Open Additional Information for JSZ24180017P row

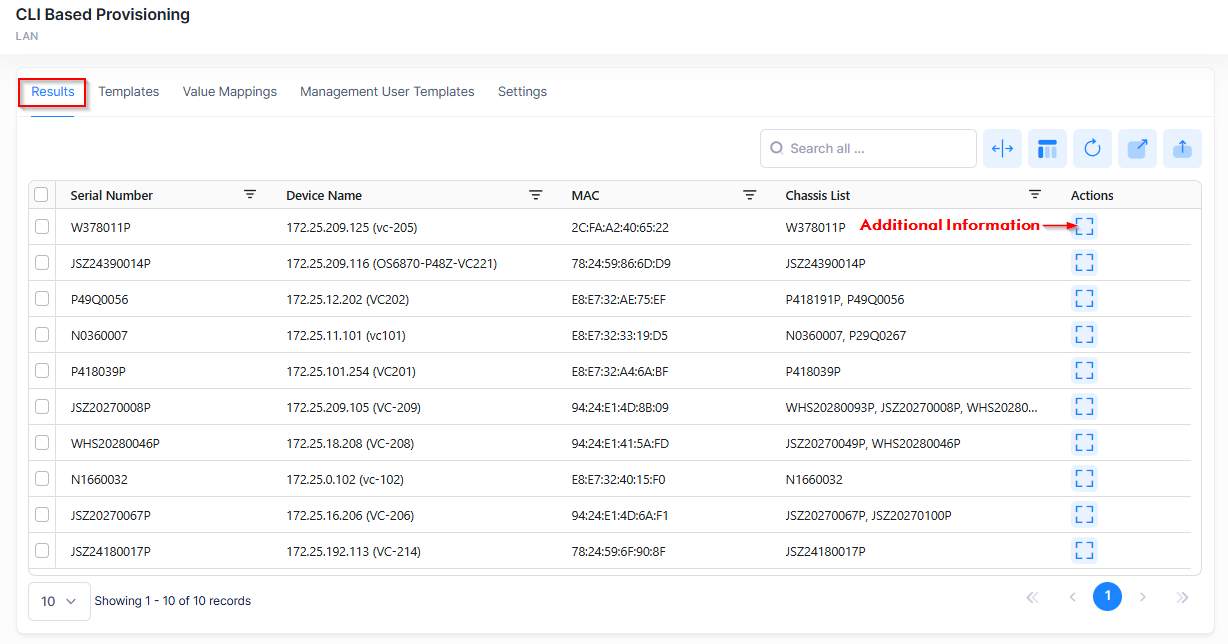click(1084, 551)
